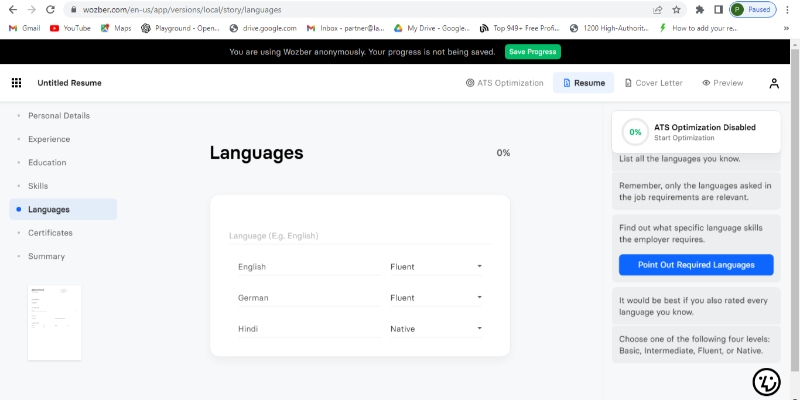Click the chat support widget icon
This screenshot has width=800, height=400.
point(766,381)
